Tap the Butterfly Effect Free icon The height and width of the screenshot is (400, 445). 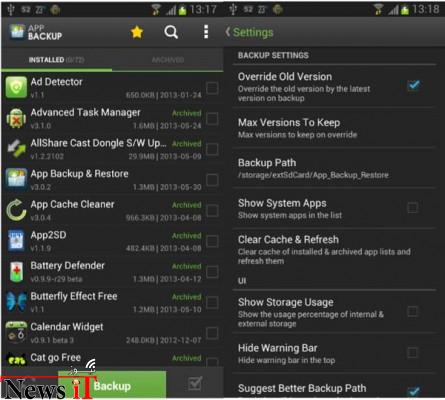[x=16, y=302]
